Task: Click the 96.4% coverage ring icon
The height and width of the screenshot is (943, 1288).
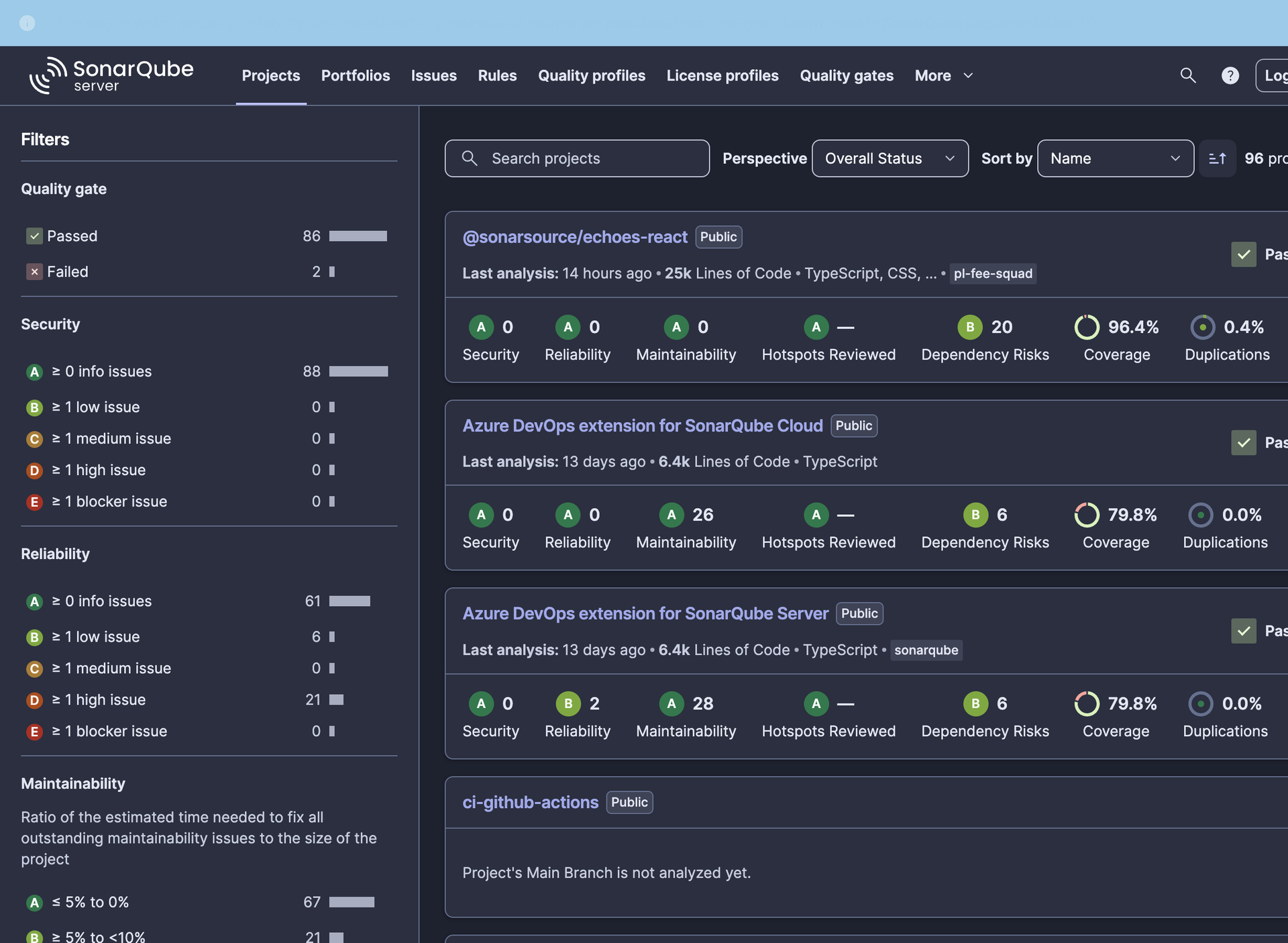Action: click(x=1087, y=327)
